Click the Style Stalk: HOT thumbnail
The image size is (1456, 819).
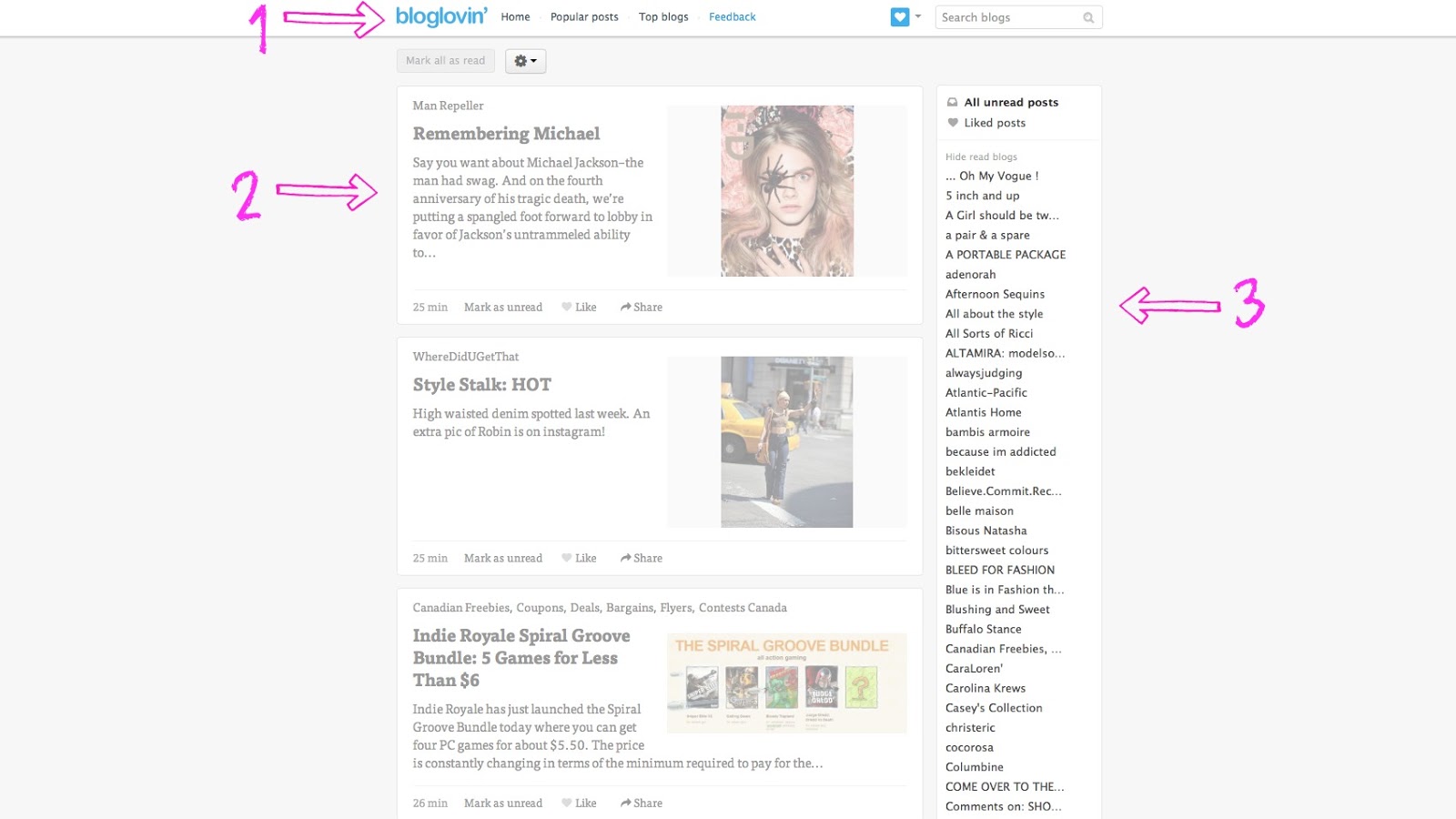(x=787, y=442)
